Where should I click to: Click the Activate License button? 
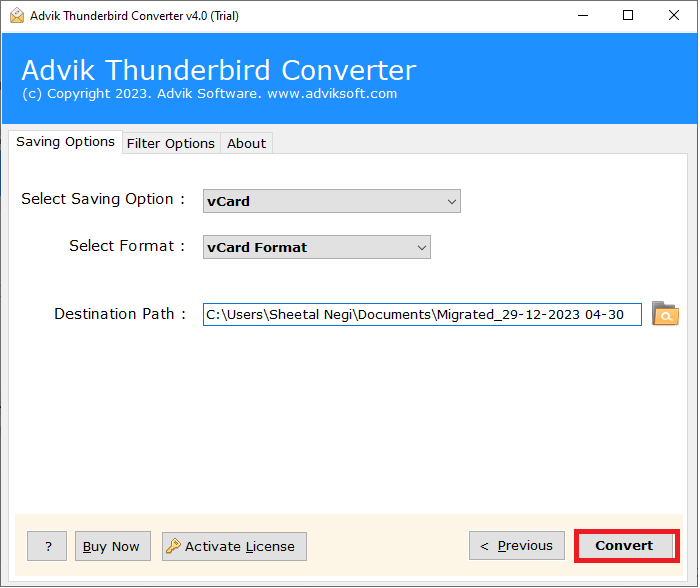point(234,546)
